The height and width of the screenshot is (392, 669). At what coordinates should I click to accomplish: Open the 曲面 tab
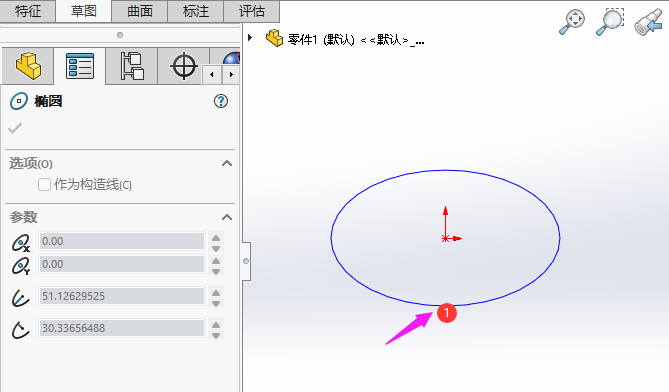pyautogui.click(x=140, y=11)
